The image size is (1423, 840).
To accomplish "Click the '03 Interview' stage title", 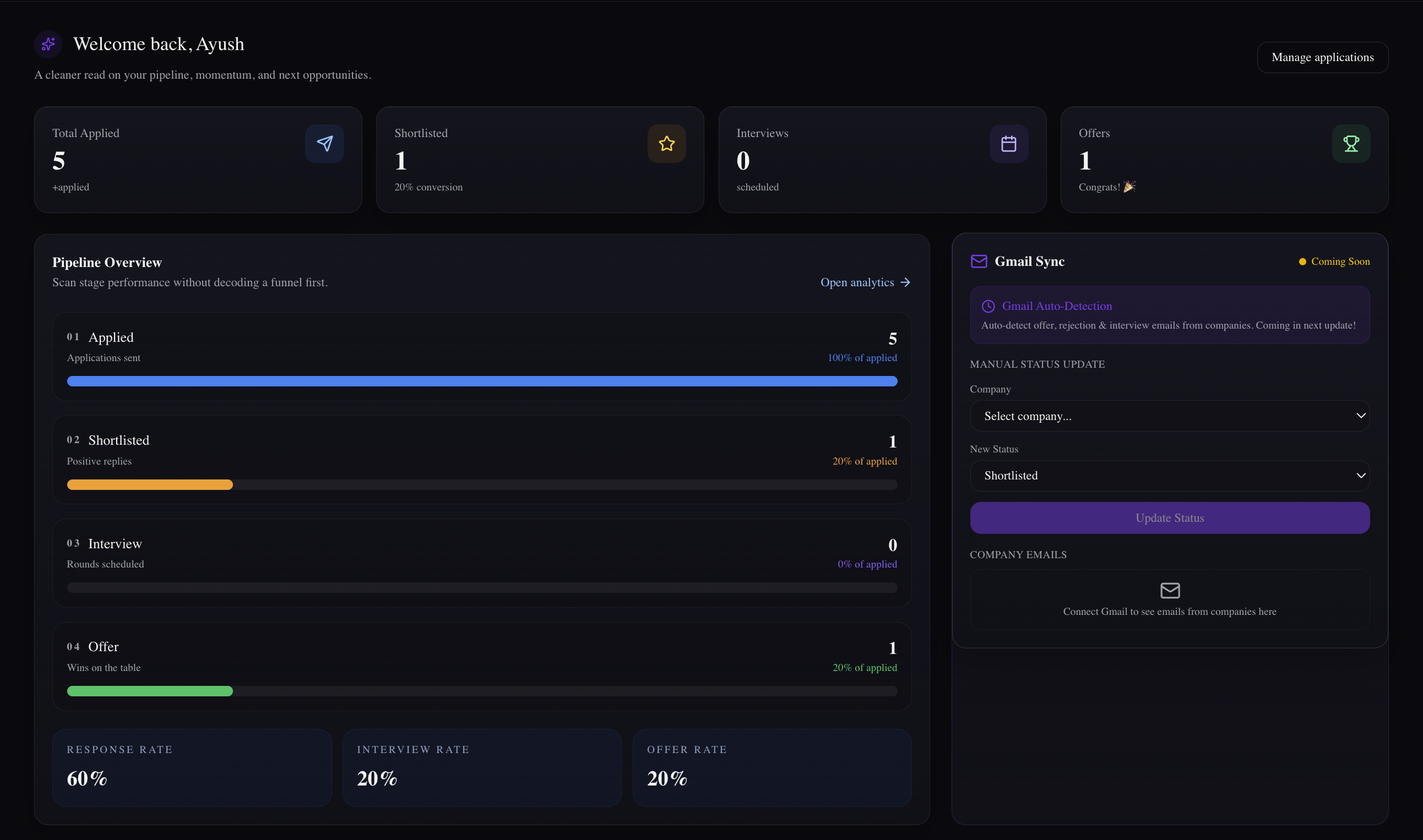I will click(104, 544).
